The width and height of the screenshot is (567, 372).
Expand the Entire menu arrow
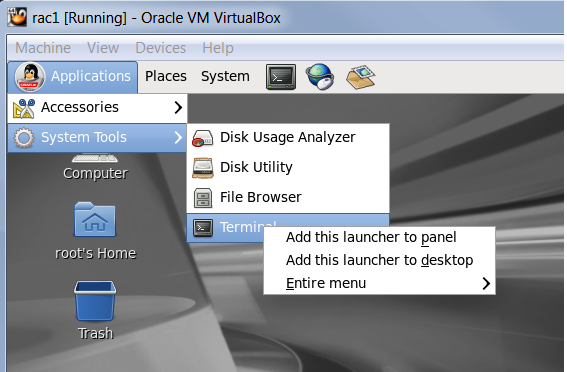[x=486, y=283]
